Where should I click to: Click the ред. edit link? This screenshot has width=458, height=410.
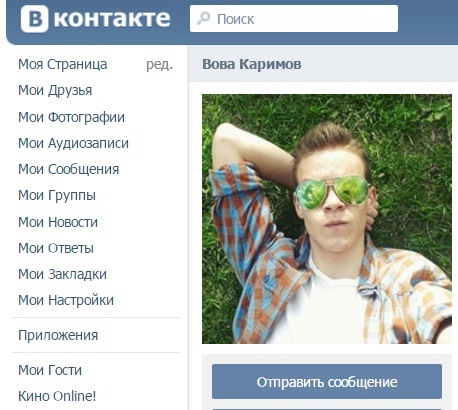click(x=159, y=64)
